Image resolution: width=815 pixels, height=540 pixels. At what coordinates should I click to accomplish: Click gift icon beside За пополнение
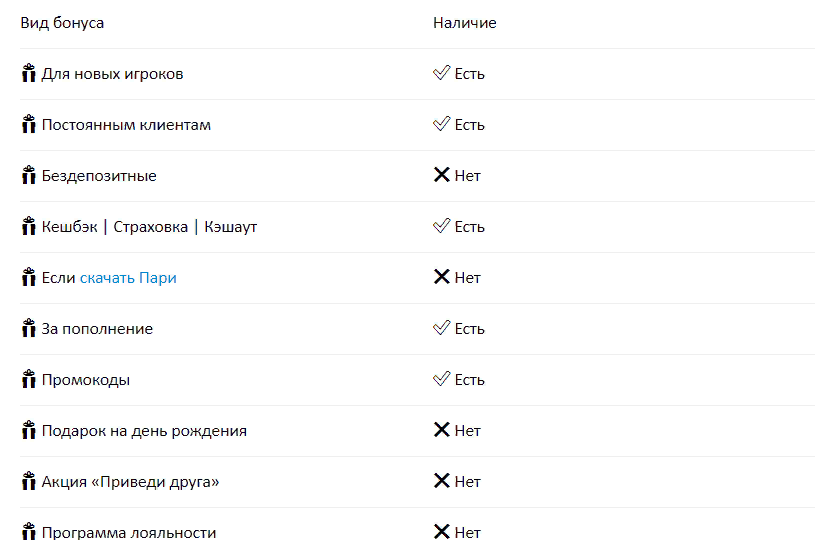tap(29, 327)
